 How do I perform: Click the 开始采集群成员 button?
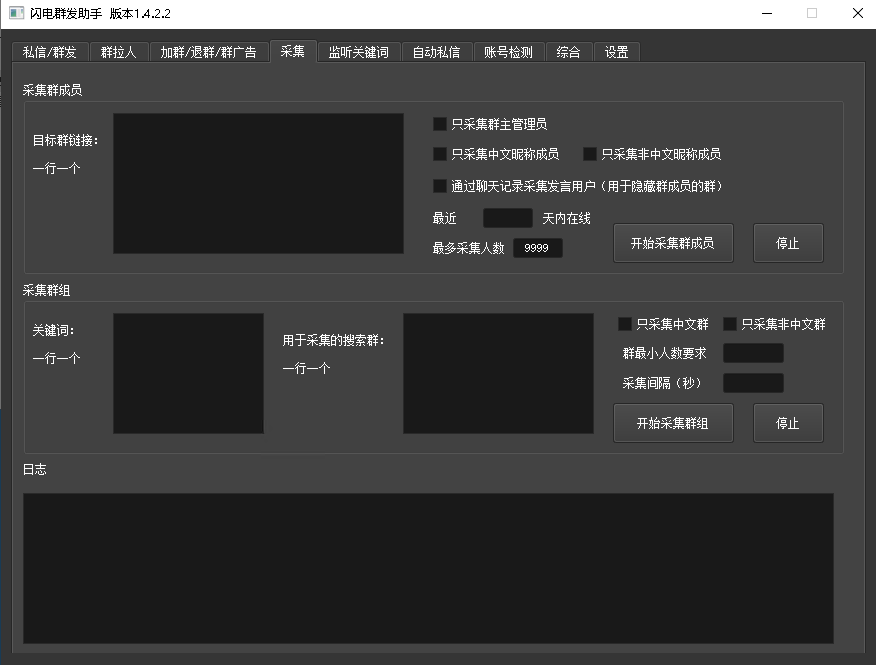[x=672, y=243]
